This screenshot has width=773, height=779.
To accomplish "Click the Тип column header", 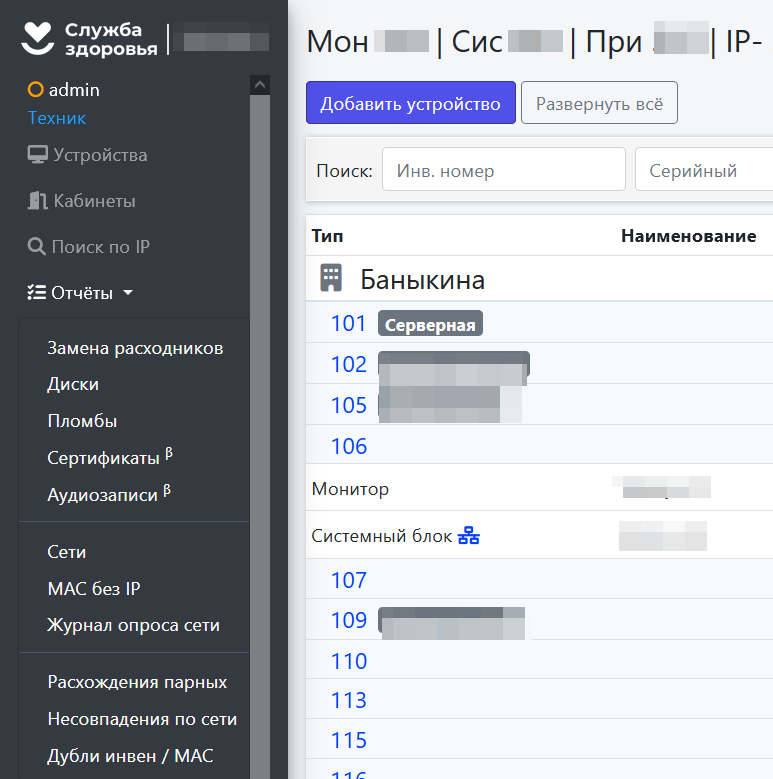I will (x=327, y=235).
